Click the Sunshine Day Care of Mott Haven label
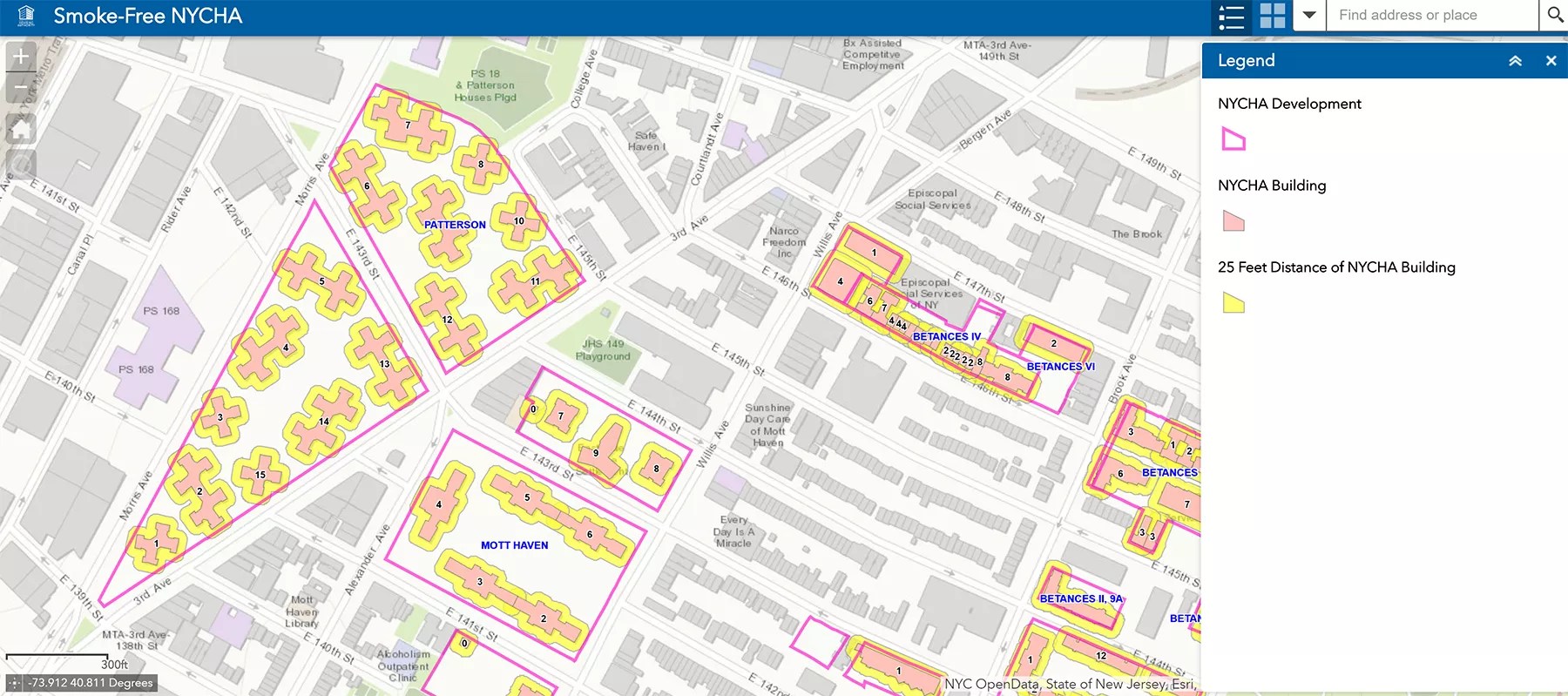1568x696 pixels. 767,425
